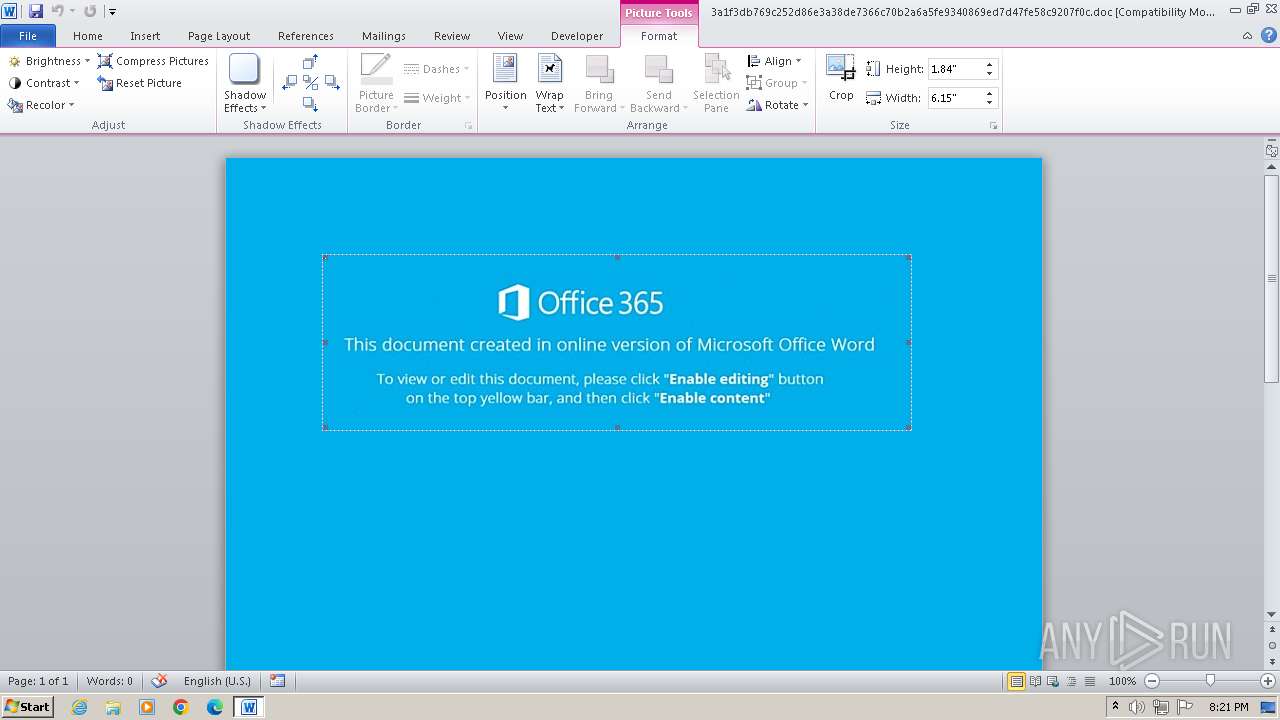This screenshot has width=1280, height=720.
Task: Click the Nudge Shadow Left icon
Action: 289,83
